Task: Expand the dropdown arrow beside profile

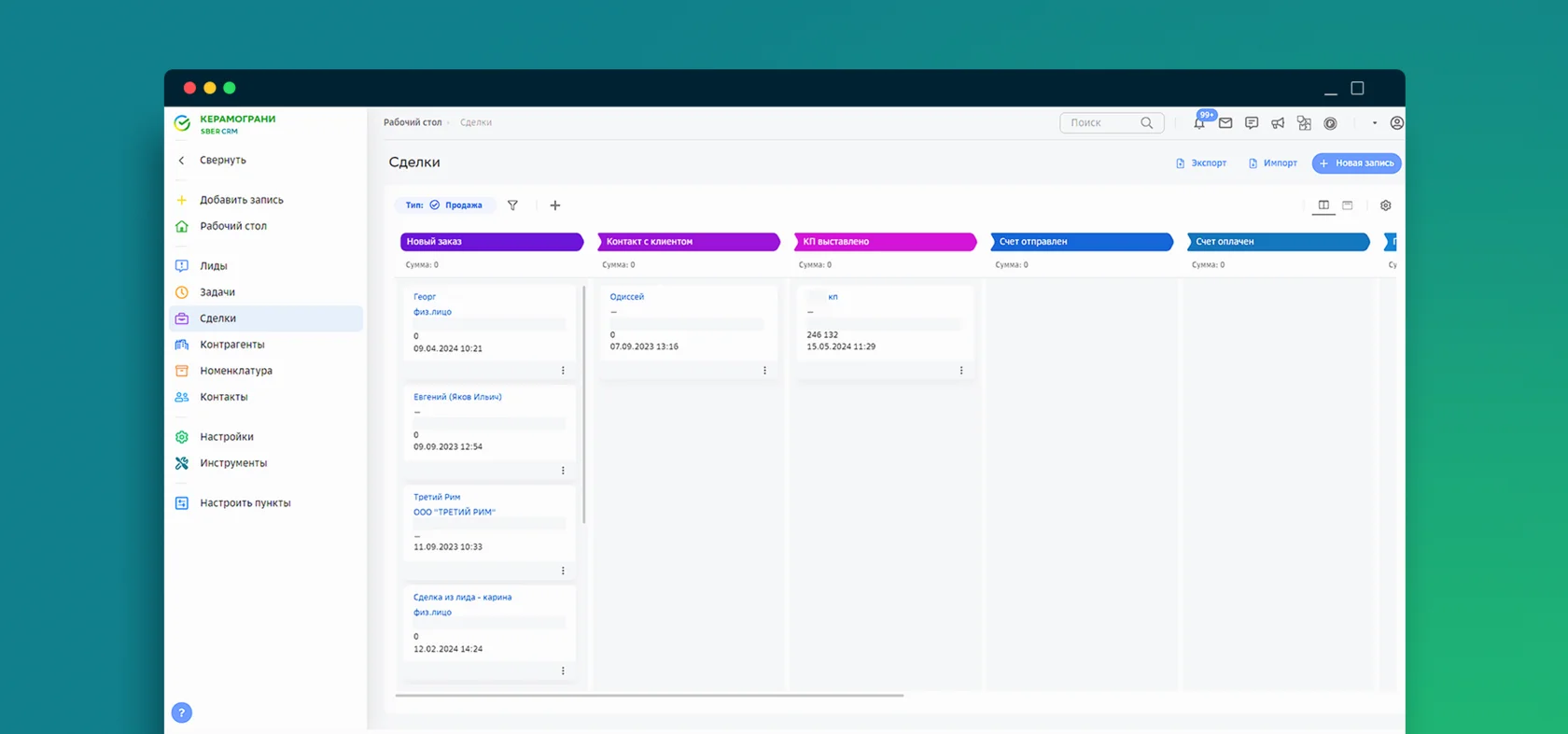Action: point(1374,123)
